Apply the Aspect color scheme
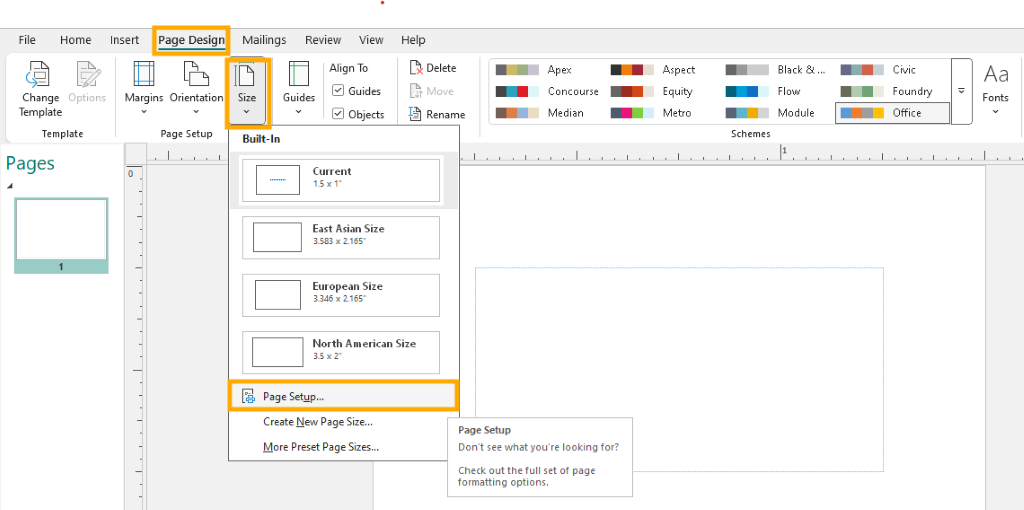Viewport: 1024px width, 510px height. tap(662, 70)
